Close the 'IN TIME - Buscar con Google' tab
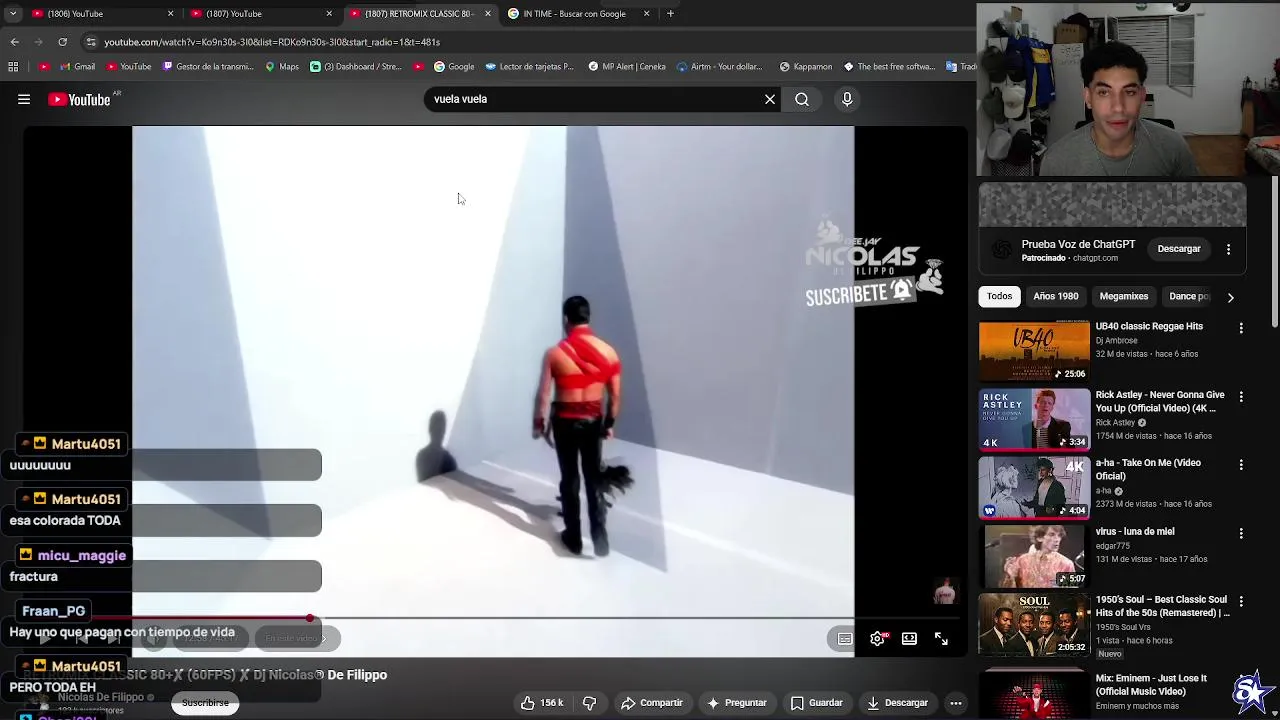The height and width of the screenshot is (720, 1280). point(646,14)
